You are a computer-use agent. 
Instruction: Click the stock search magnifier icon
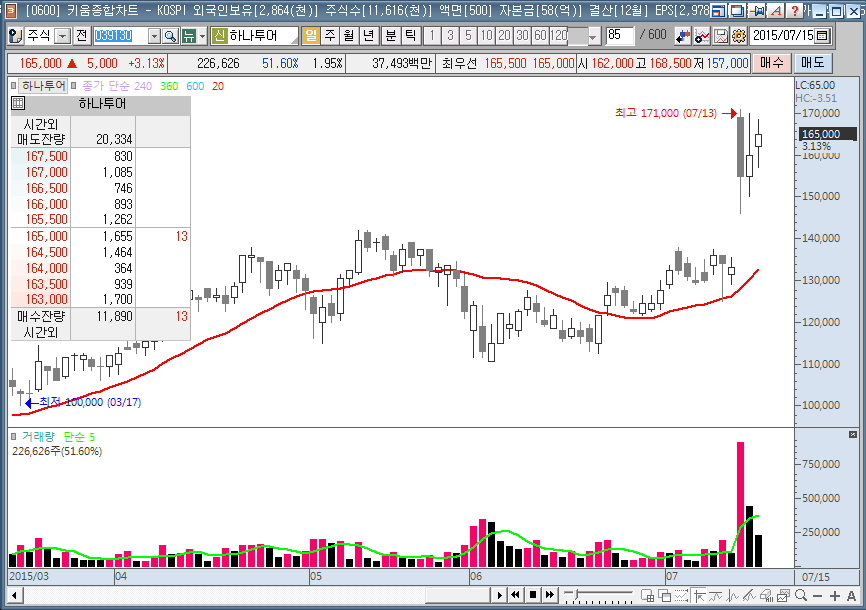point(170,36)
